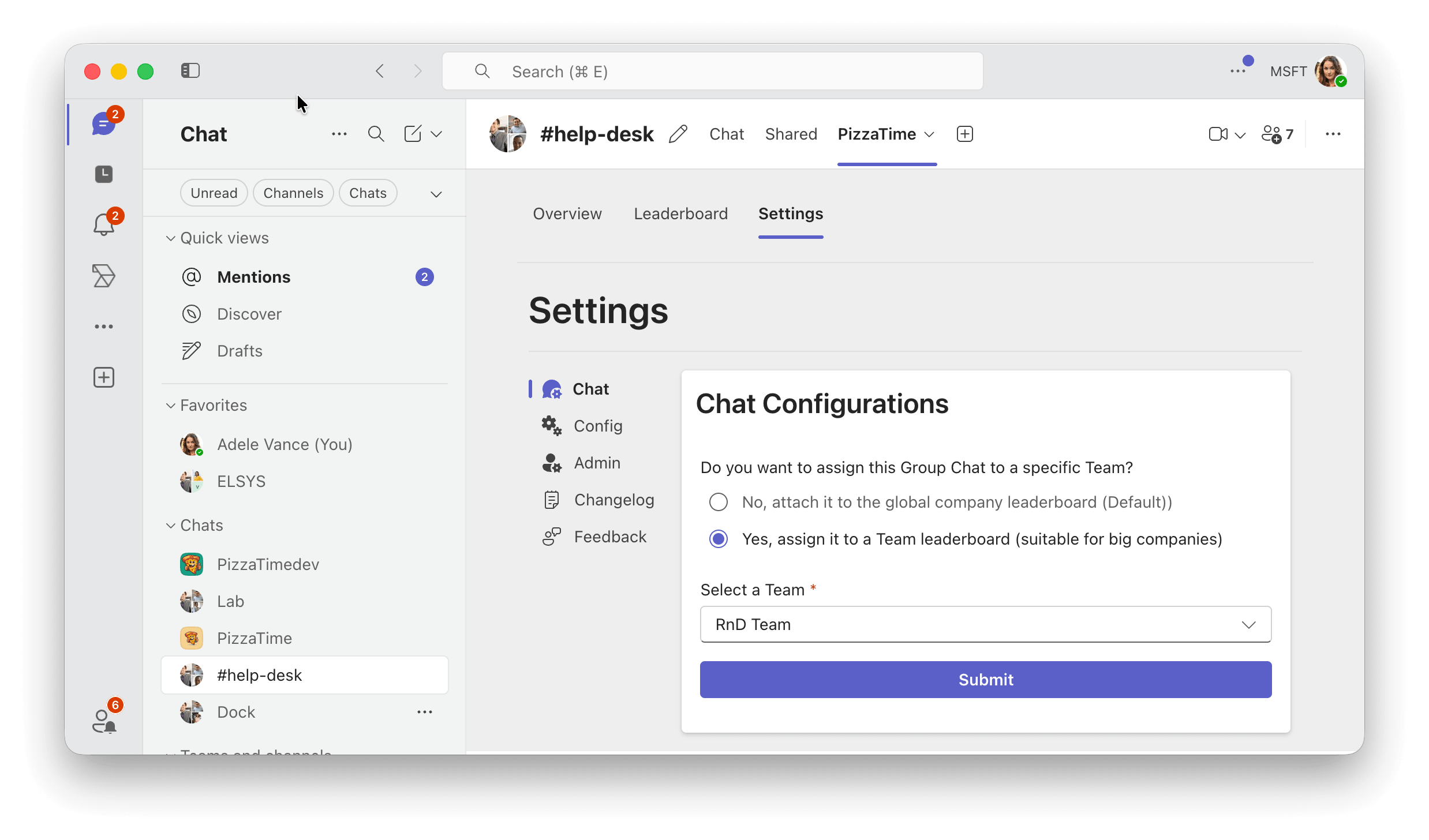Viewport: 1429px width, 840px height.
Task: Select the Settings tab
Action: (791, 213)
